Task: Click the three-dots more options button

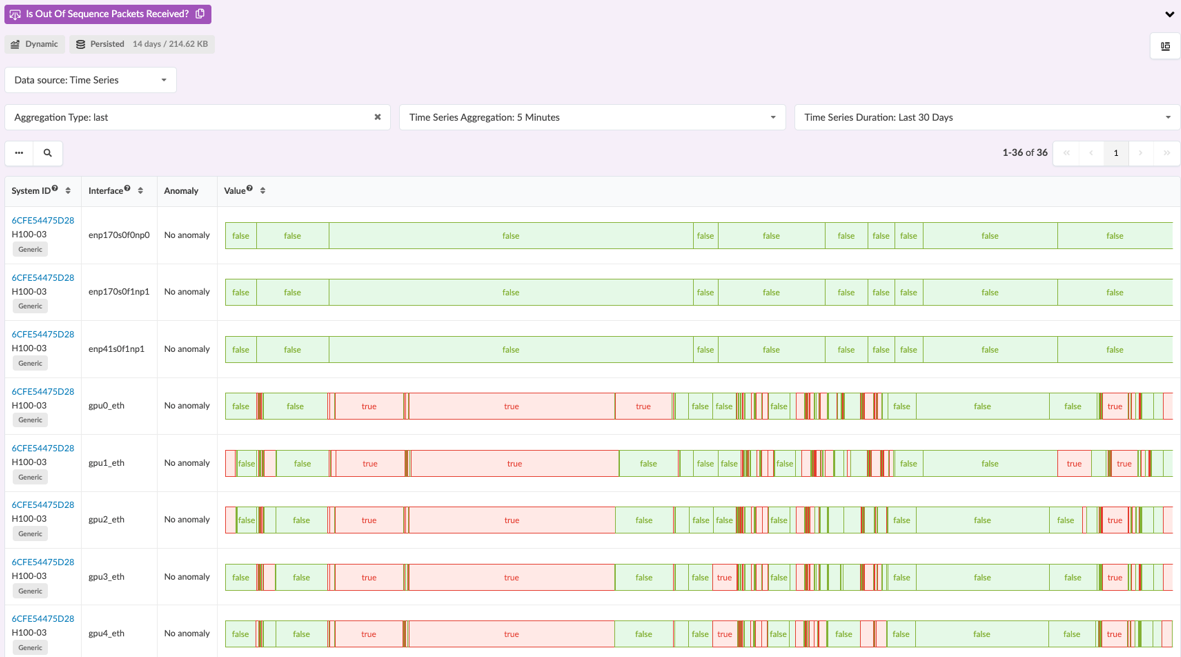Action: pyautogui.click(x=19, y=153)
